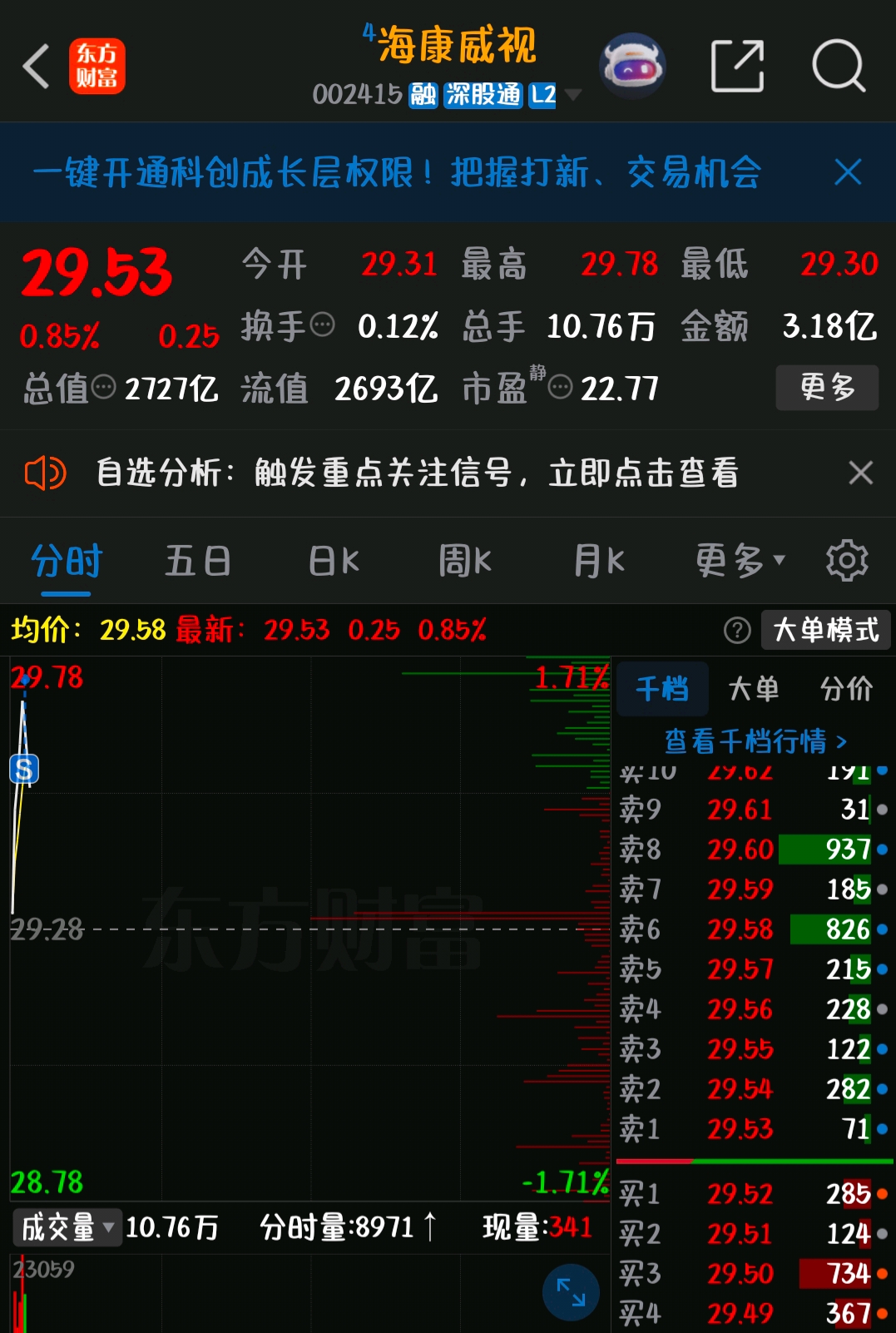Tap the 最低 29.30 value
The height and width of the screenshot is (1333, 896).
839,265
